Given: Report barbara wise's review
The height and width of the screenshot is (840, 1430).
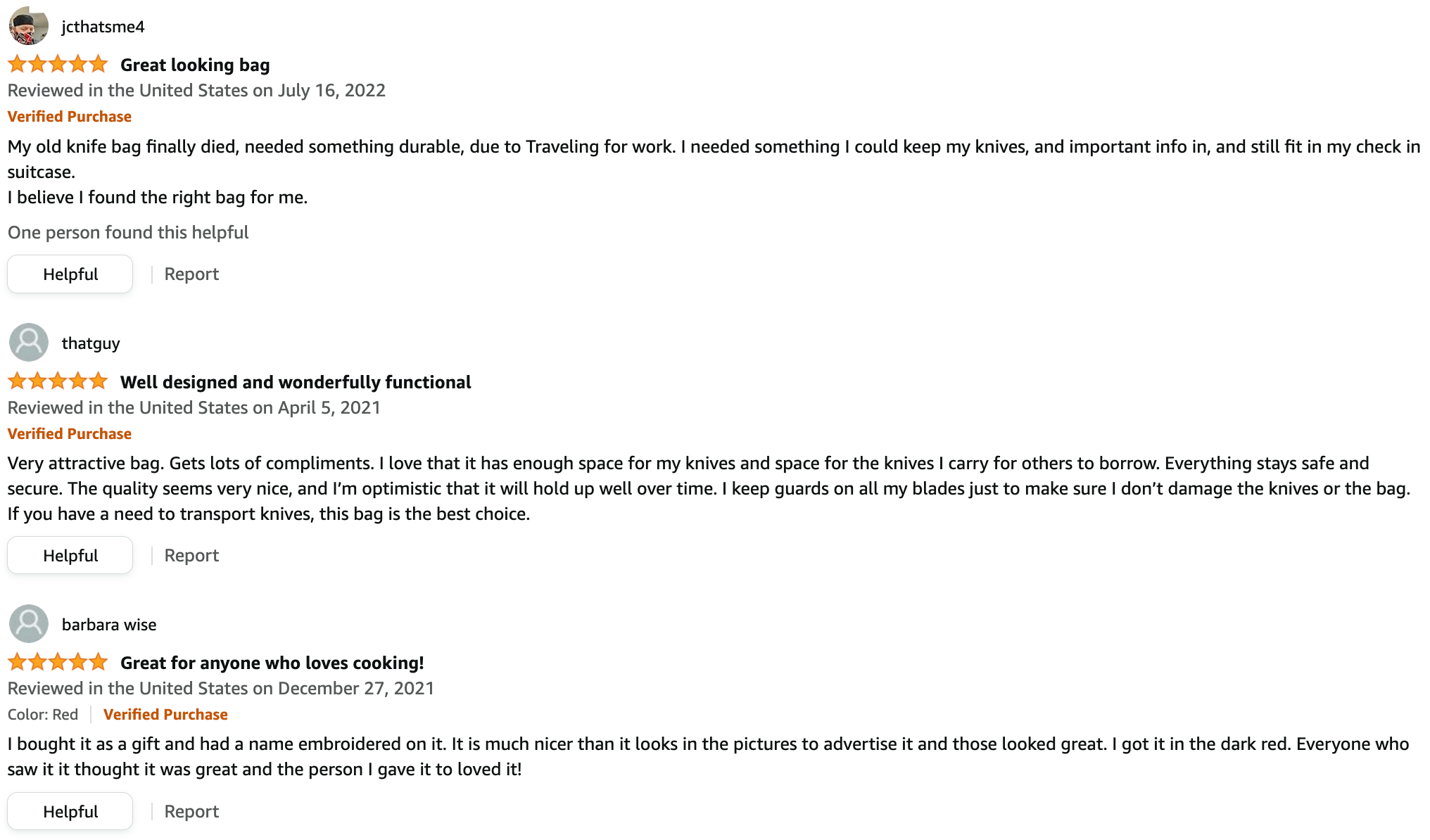Looking at the screenshot, I should [x=191, y=812].
